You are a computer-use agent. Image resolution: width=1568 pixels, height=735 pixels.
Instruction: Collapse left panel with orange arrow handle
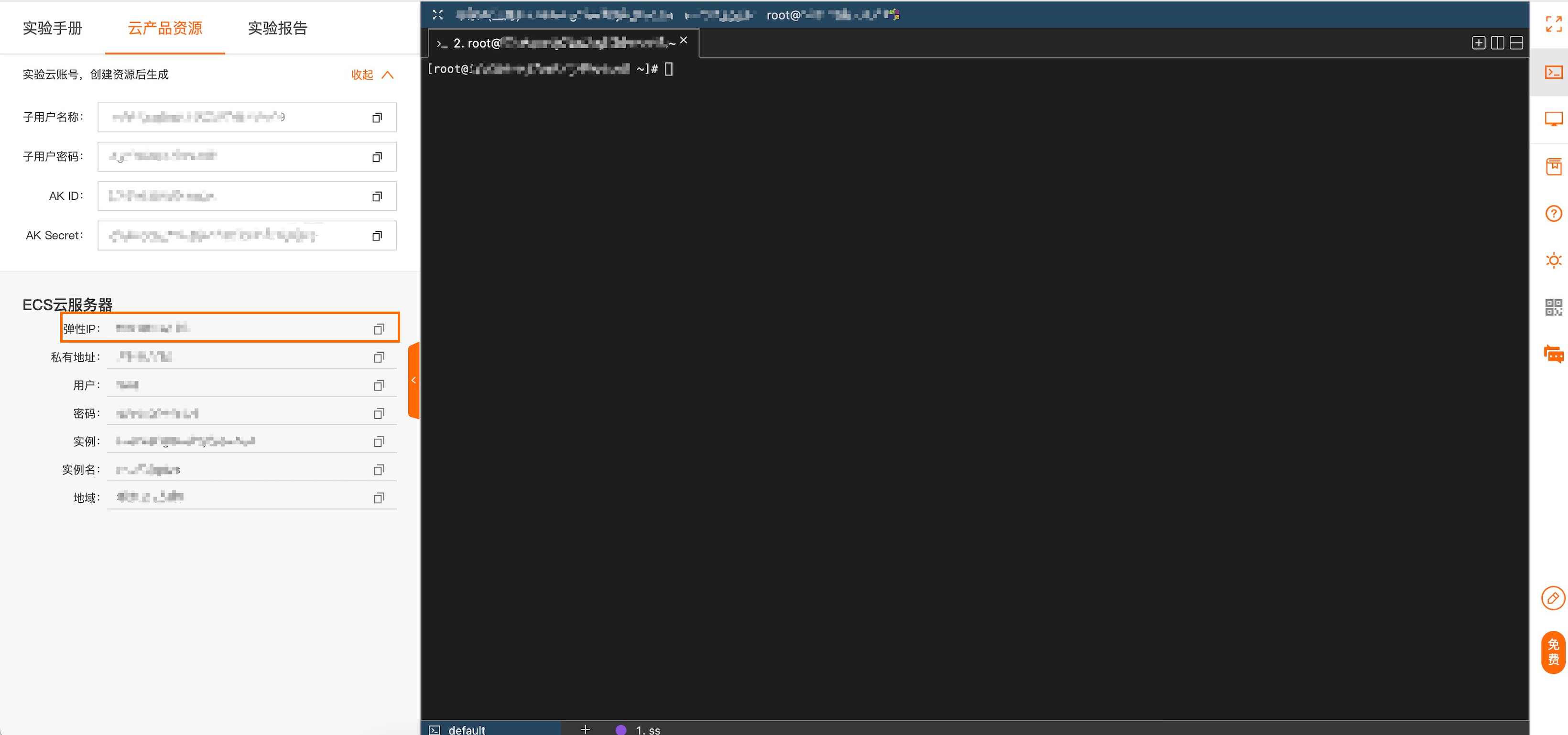coord(414,380)
